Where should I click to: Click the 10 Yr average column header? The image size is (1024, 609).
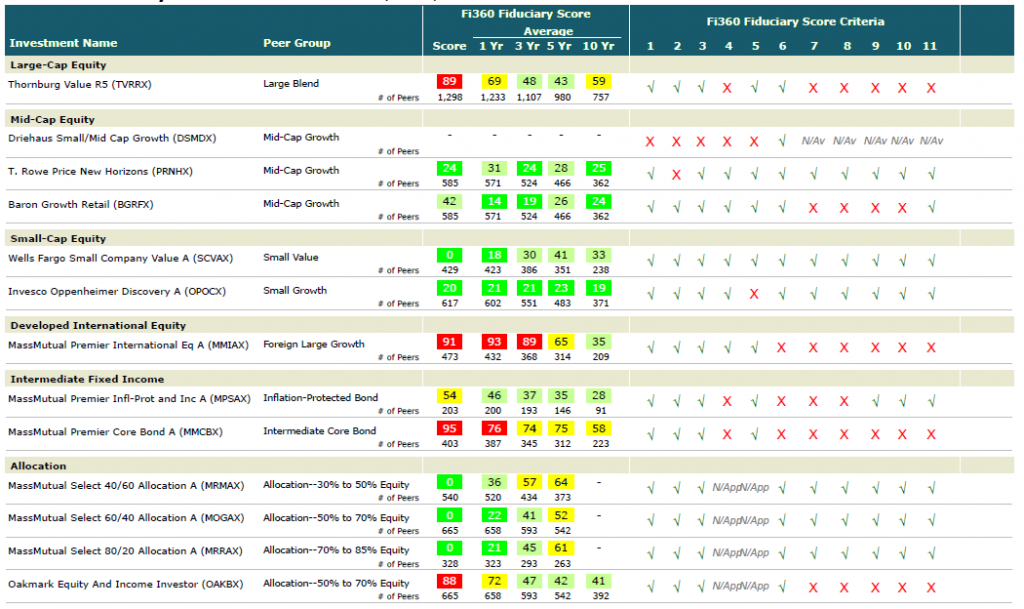click(598, 46)
